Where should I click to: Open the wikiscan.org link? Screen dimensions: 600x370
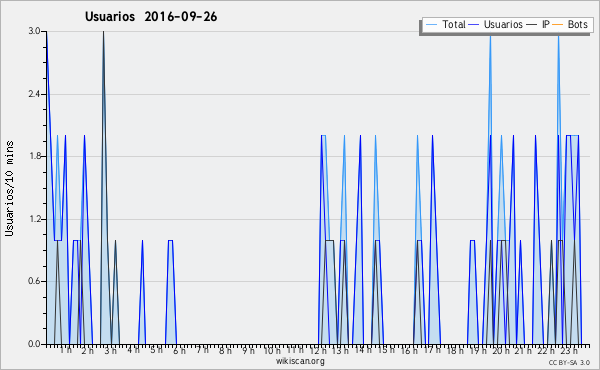point(300,361)
